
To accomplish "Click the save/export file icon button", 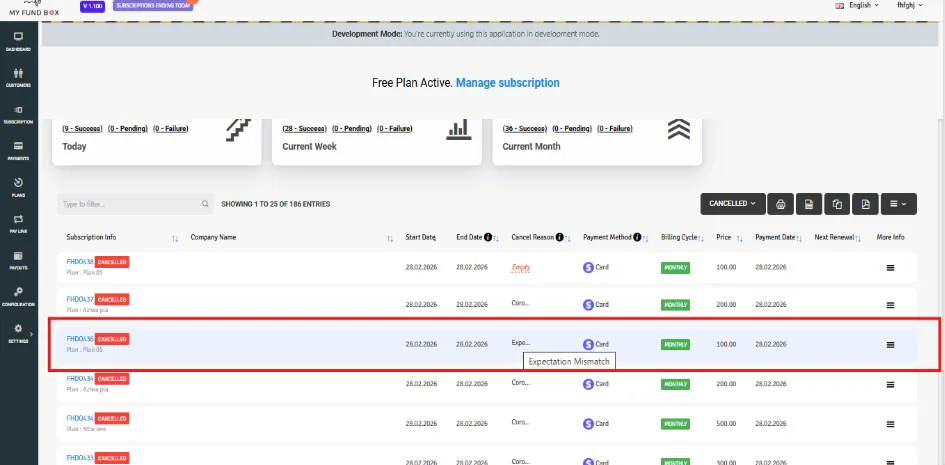I will [x=809, y=204].
